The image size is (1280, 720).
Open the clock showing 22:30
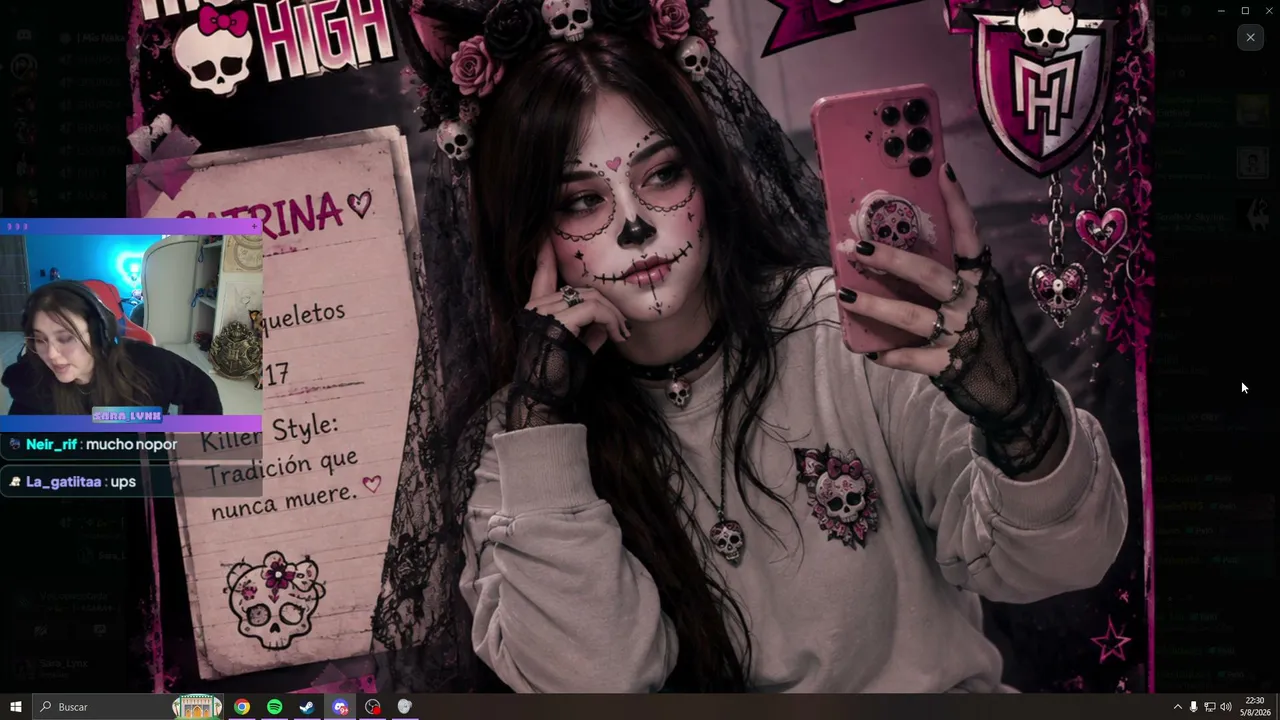pyautogui.click(x=1255, y=707)
